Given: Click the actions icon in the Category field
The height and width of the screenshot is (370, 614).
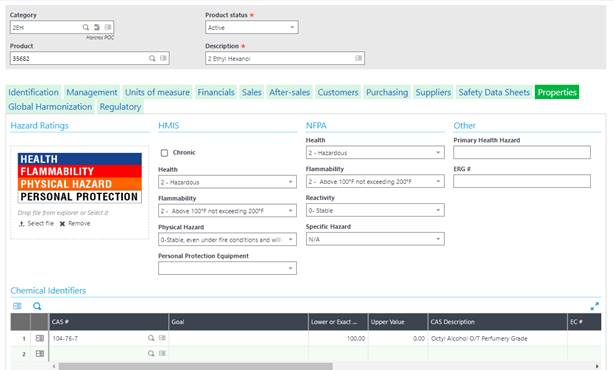Looking at the screenshot, I should click(x=108, y=27).
